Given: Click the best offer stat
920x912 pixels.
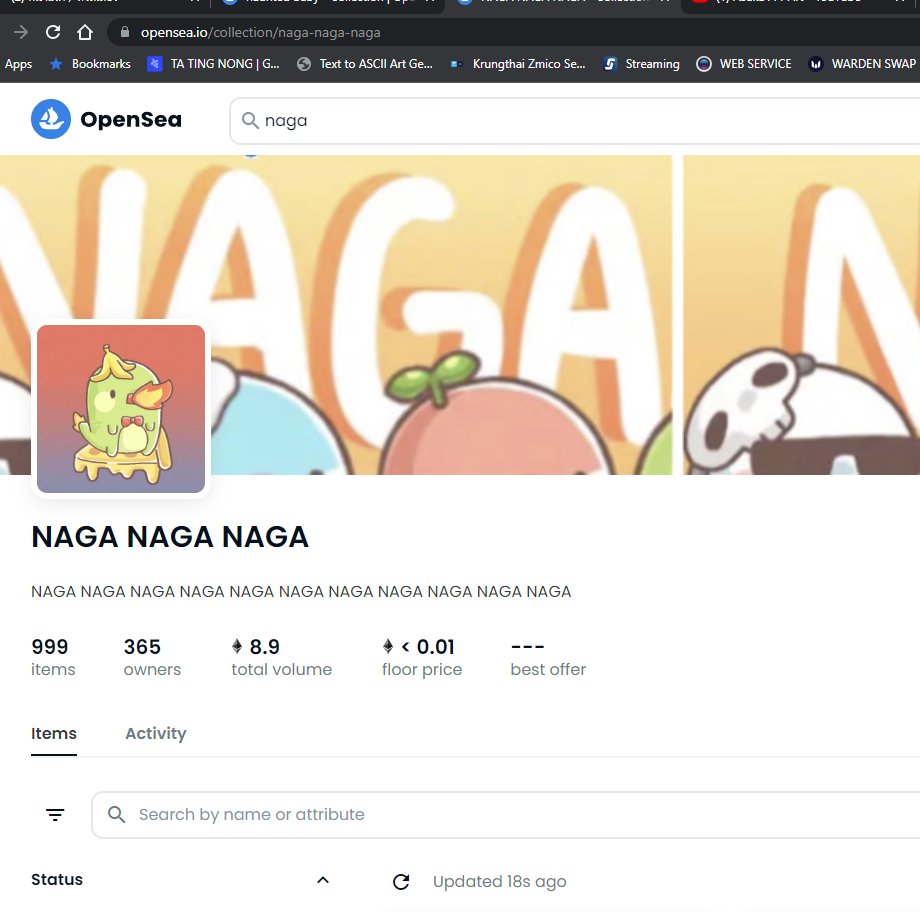Looking at the screenshot, I should tap(548, 657).
